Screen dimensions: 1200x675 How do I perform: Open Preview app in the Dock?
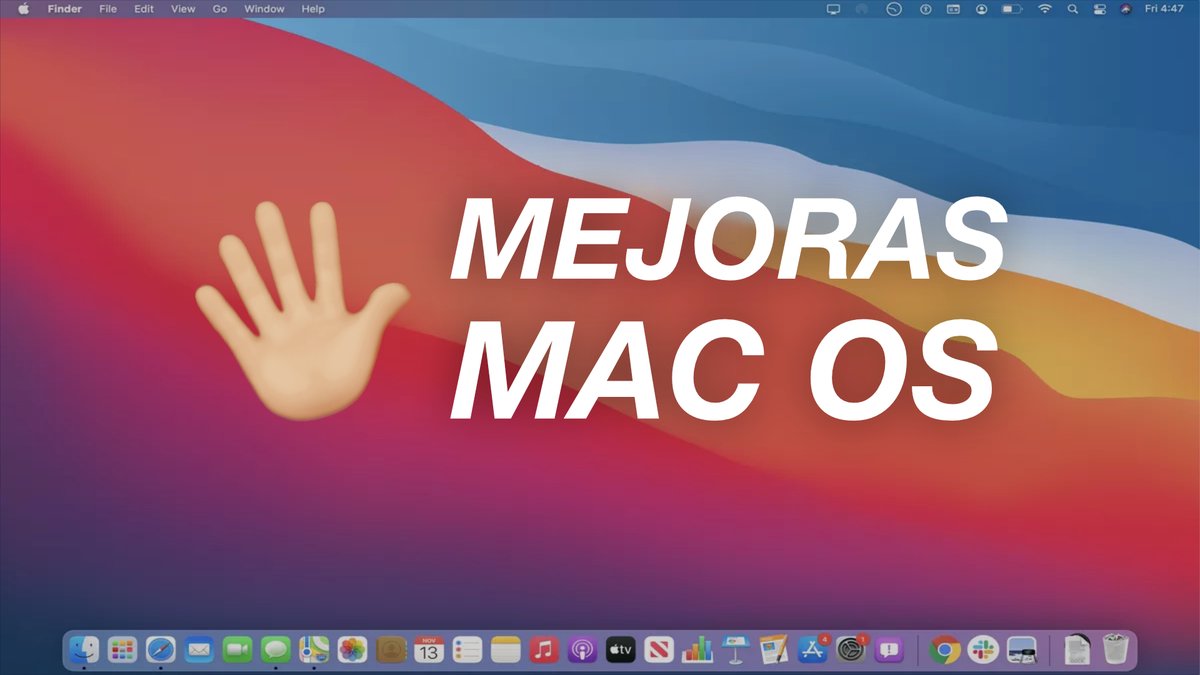tap(1021, 650)
